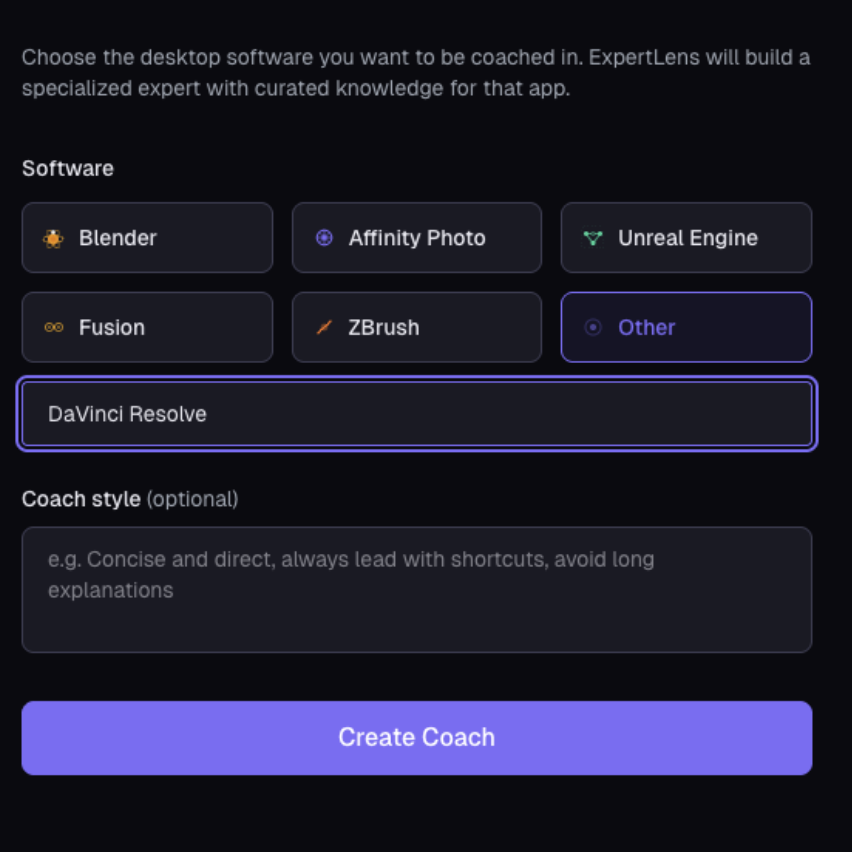The width and height of the screenshot is (852, 852).
Task: Click the (optional) text next to Coach style
Action: (192, 499)
